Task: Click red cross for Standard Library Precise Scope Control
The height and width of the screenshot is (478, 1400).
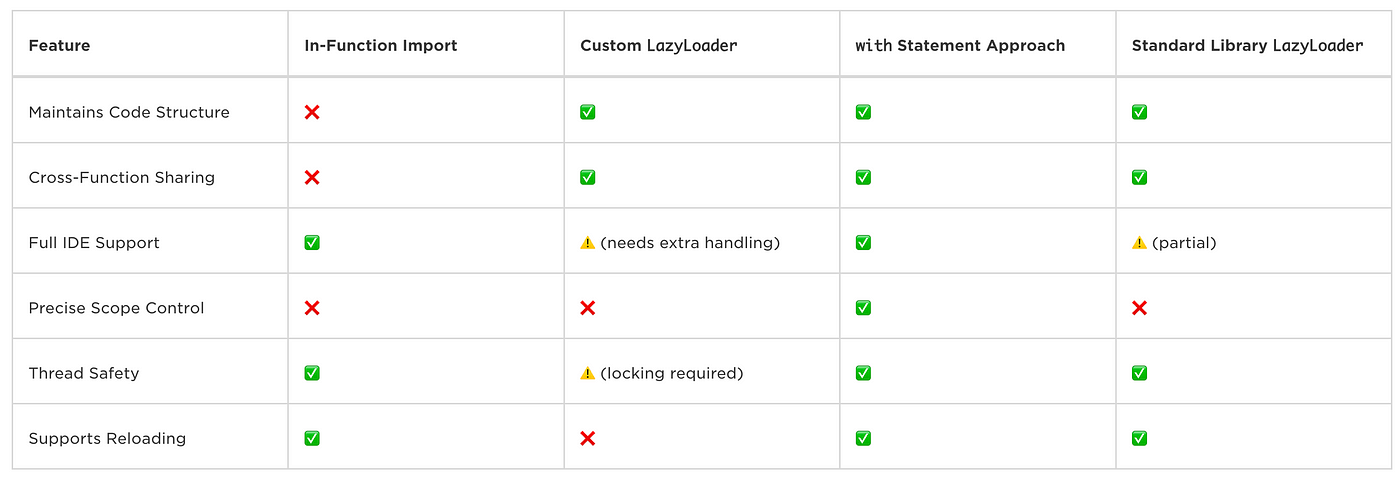Action: pyautogui.click(x=1139, y=308)
